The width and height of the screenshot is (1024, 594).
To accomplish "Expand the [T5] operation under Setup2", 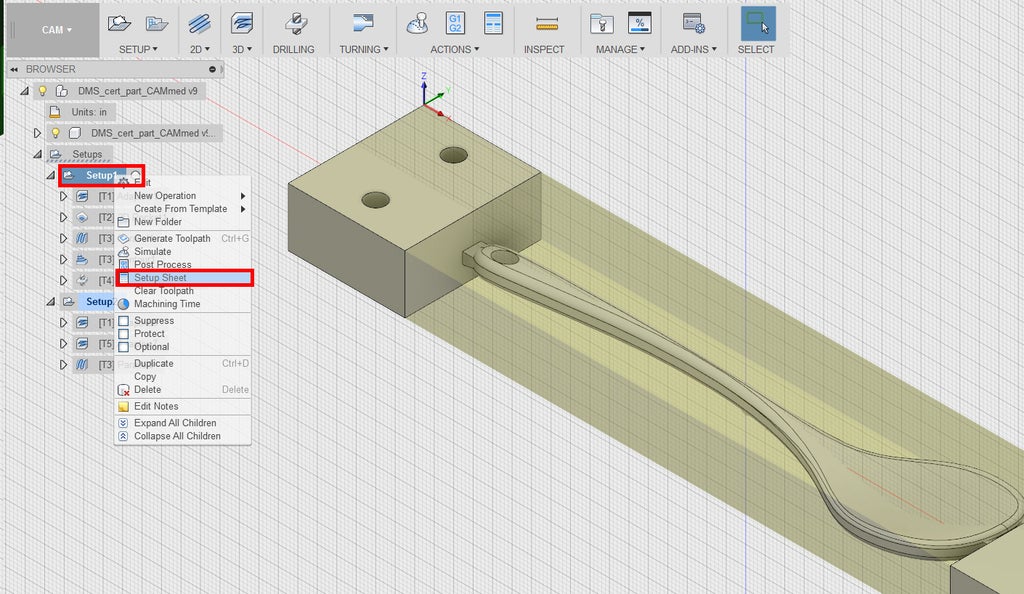I will (63, 344).
